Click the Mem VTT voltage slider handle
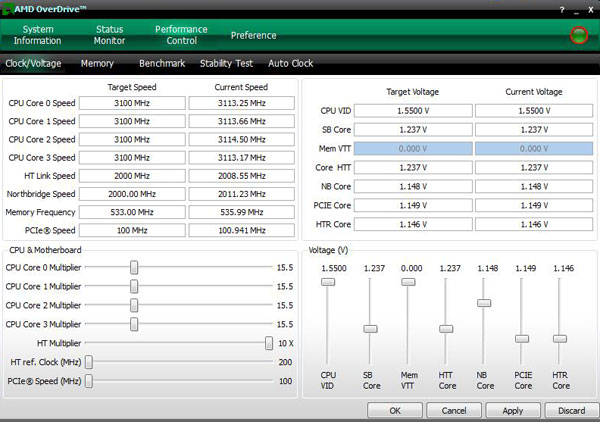Screen dimensions: 600x422 pos(408,282)
